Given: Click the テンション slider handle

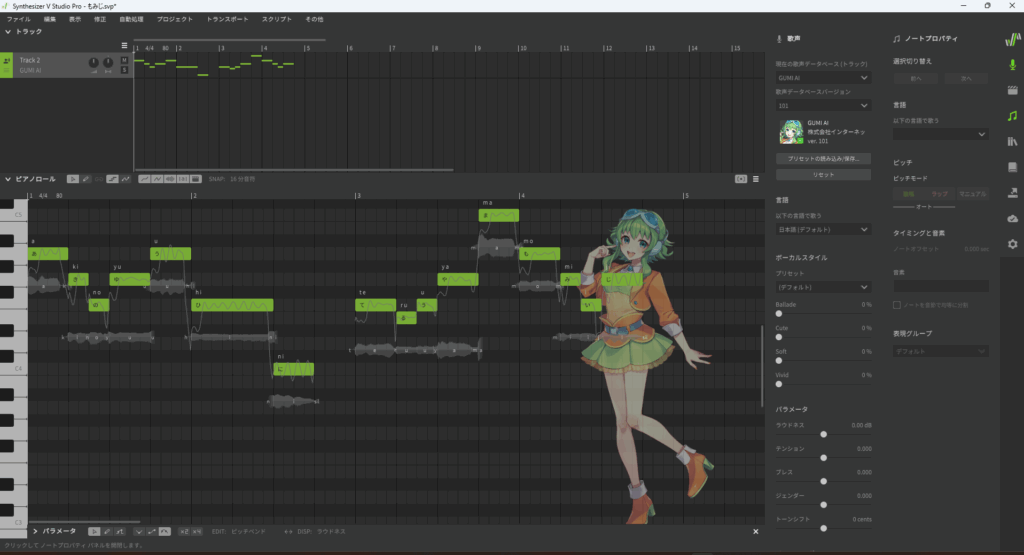Looking at the screenshot, I should click(x=824, y=458).
